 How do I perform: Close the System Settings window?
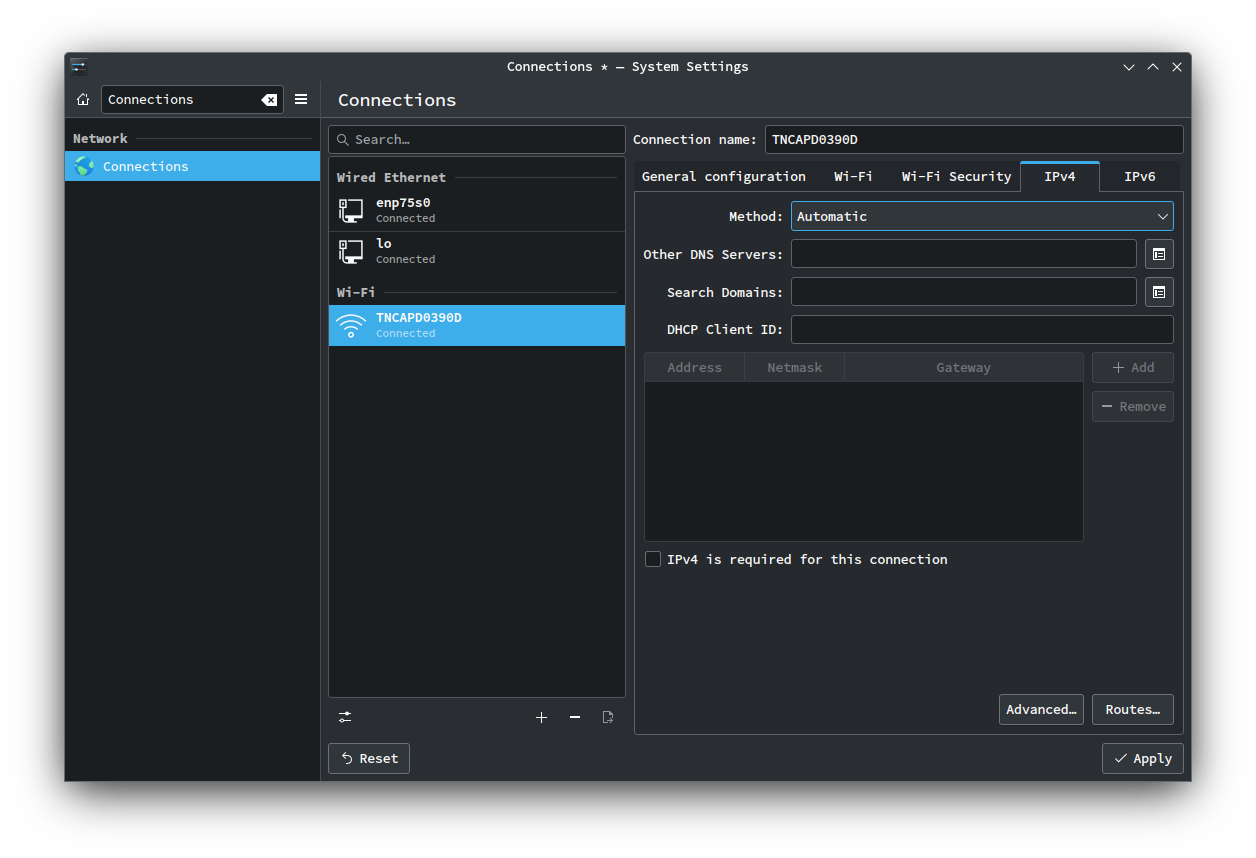click(1177, 67)
